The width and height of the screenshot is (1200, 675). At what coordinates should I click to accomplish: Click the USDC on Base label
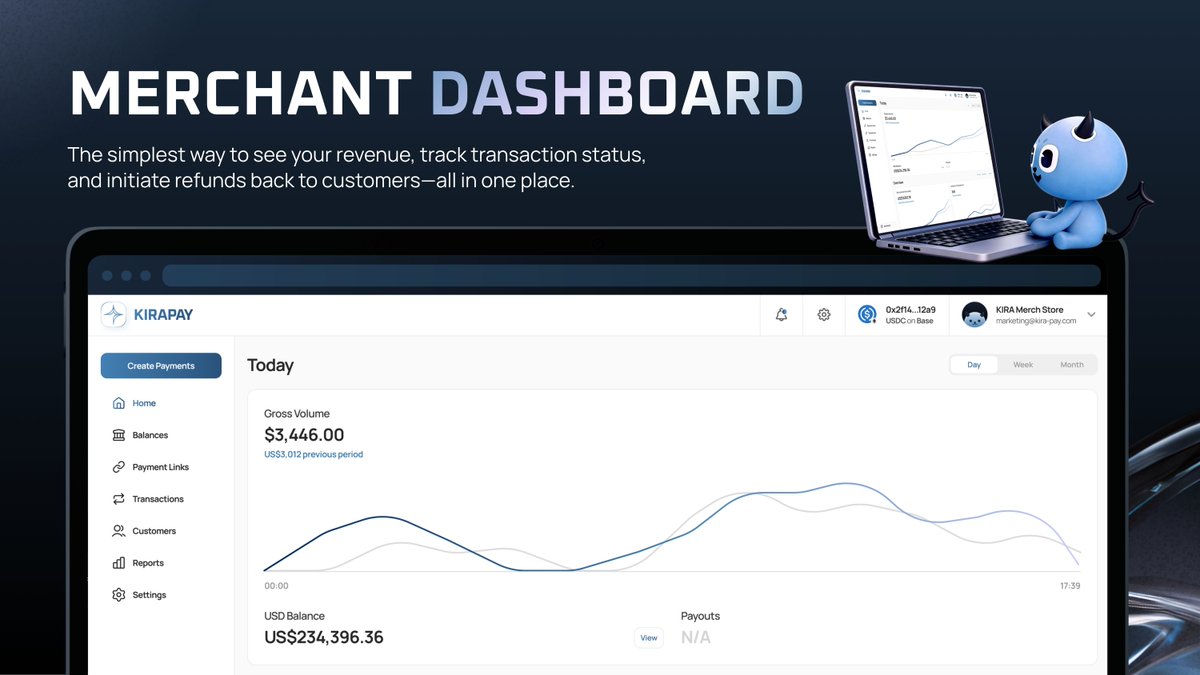(x=910, y=321)
